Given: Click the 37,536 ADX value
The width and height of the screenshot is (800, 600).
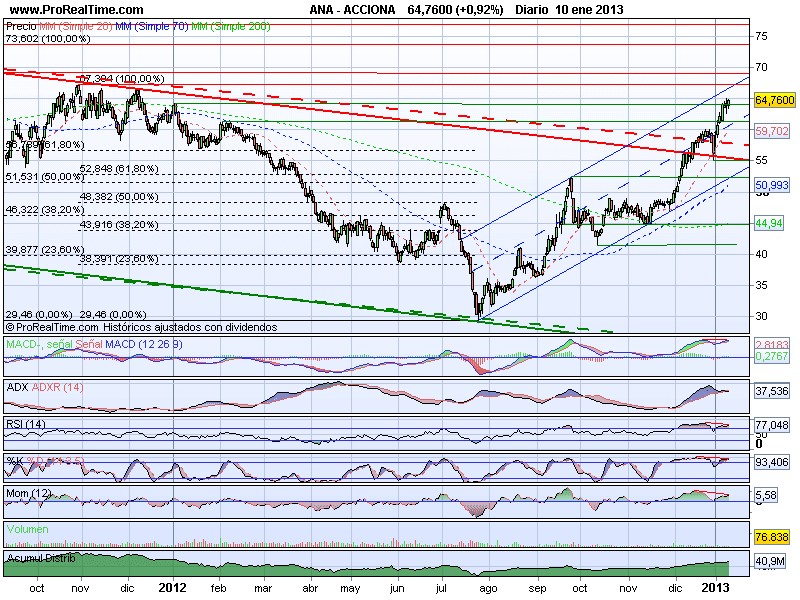Looking at the screenshot, I should pyautogui.click(x=772, y=391).
